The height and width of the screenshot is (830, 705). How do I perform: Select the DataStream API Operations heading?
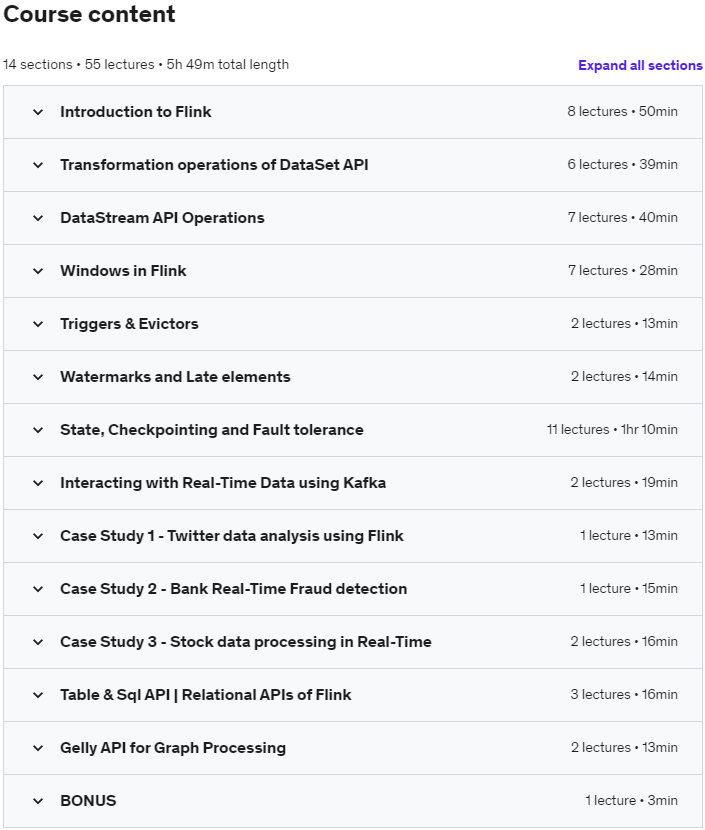coord(162,218)
